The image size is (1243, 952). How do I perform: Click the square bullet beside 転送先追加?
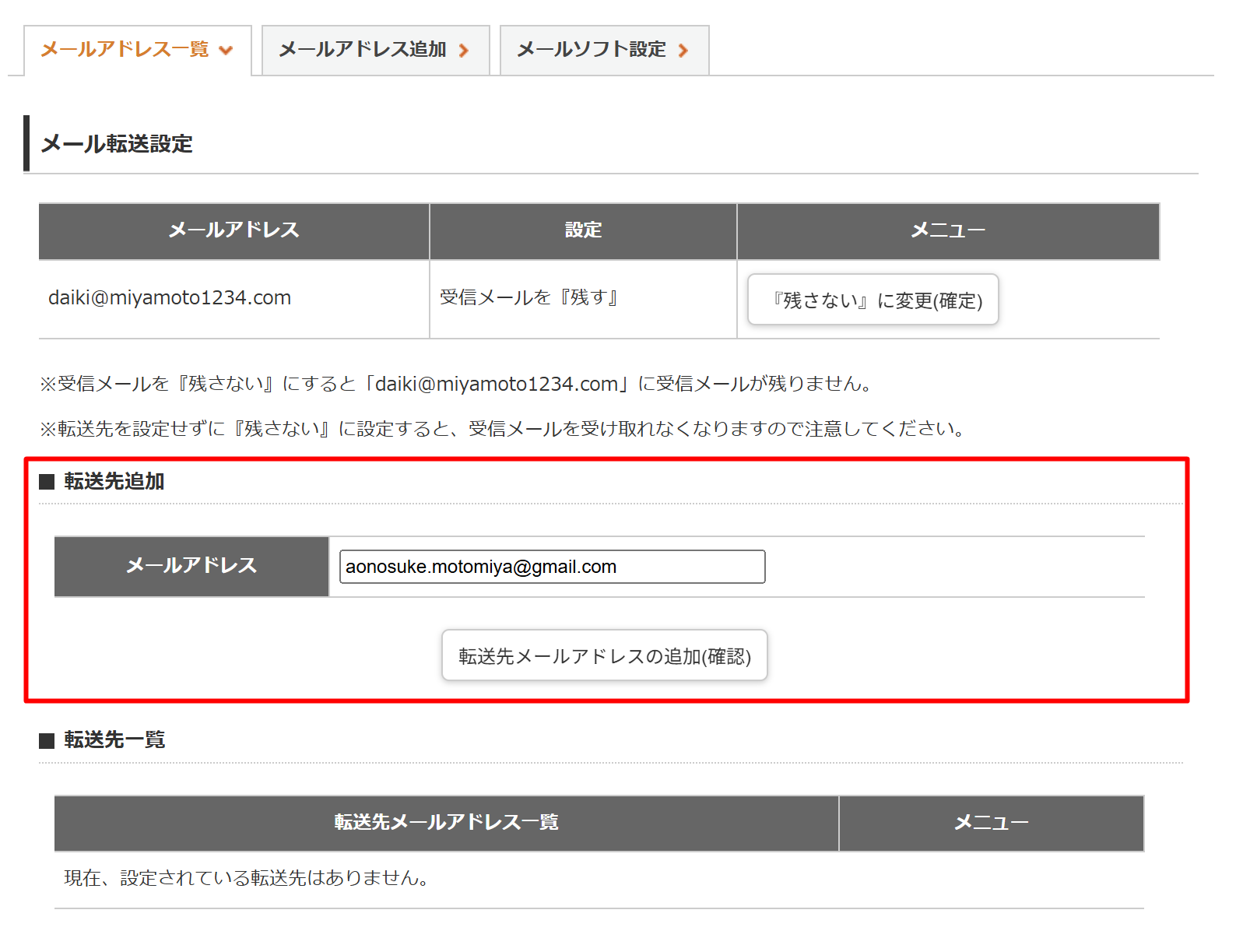[47, 482]
